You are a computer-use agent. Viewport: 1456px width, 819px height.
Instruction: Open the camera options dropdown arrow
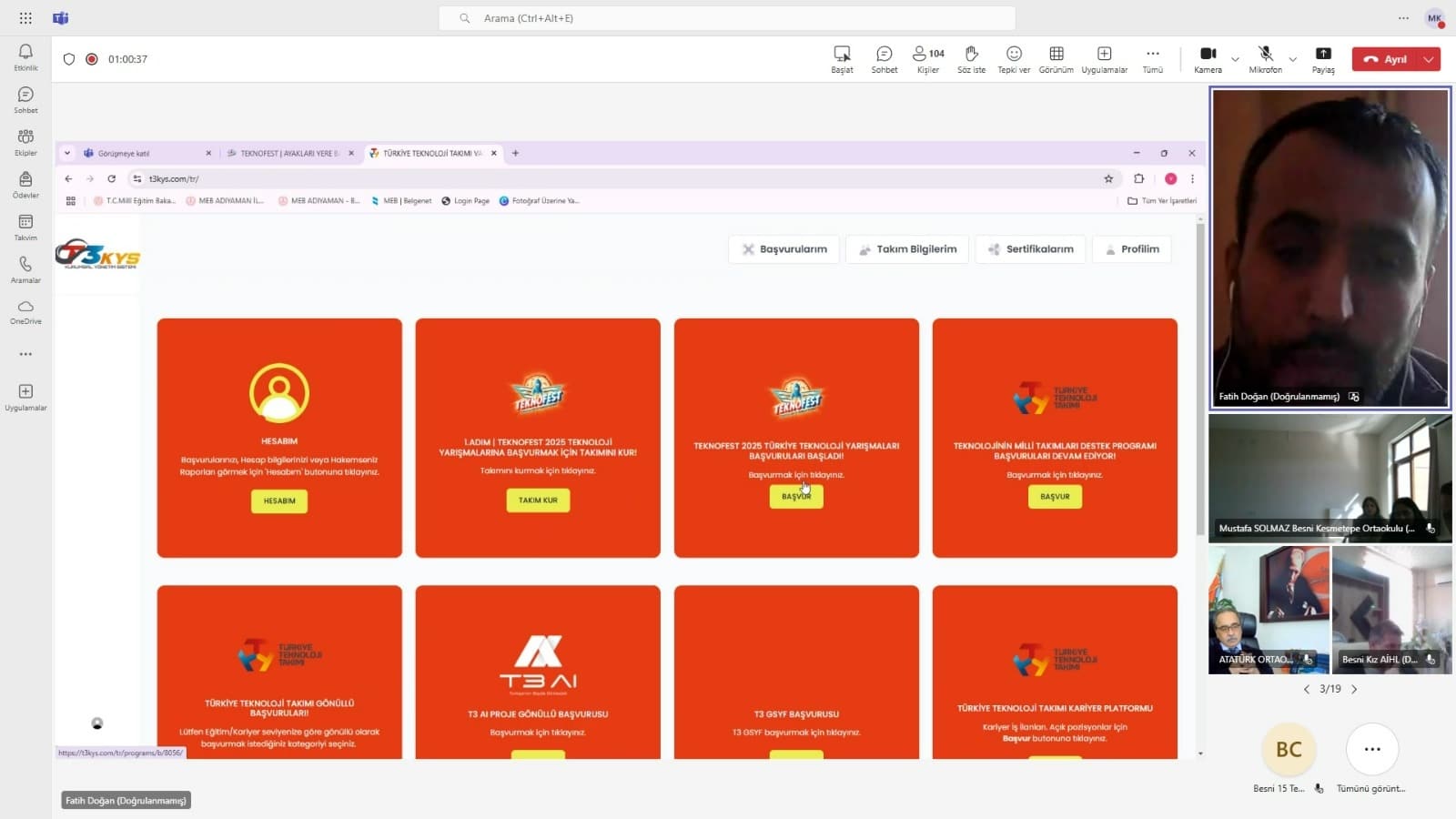[x=1235, y=59]
